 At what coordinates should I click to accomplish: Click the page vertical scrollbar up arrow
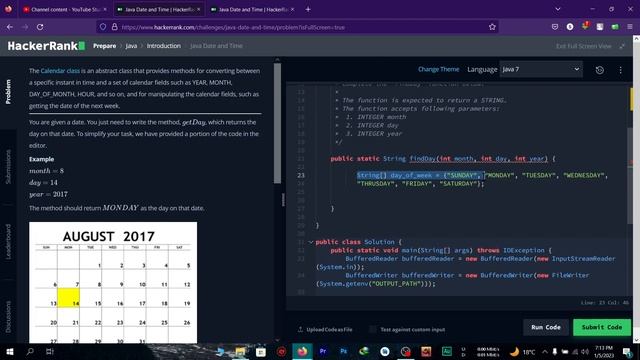[636, 38]
